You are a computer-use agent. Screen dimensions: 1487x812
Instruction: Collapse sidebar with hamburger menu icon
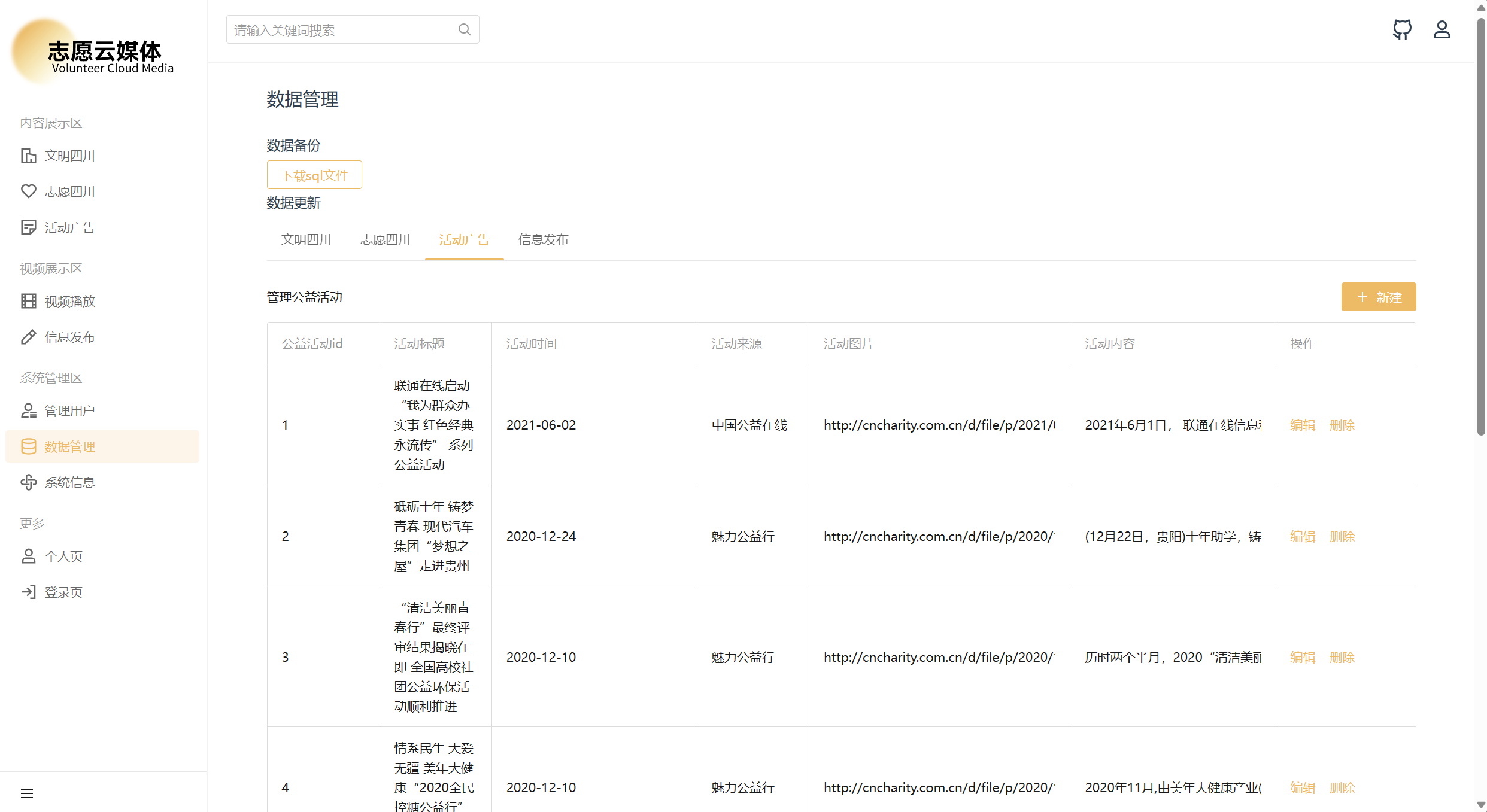point(27,793)
